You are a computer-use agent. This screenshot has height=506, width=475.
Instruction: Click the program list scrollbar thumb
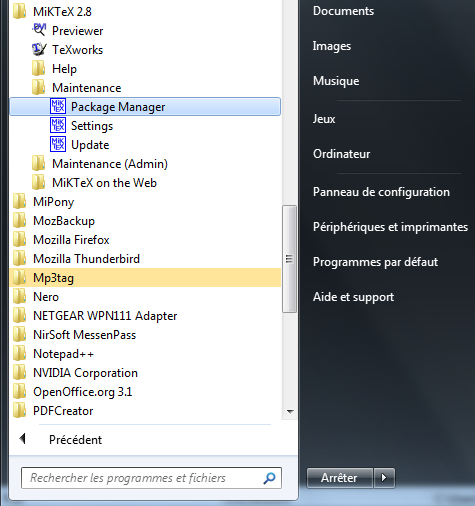point(289,259)
